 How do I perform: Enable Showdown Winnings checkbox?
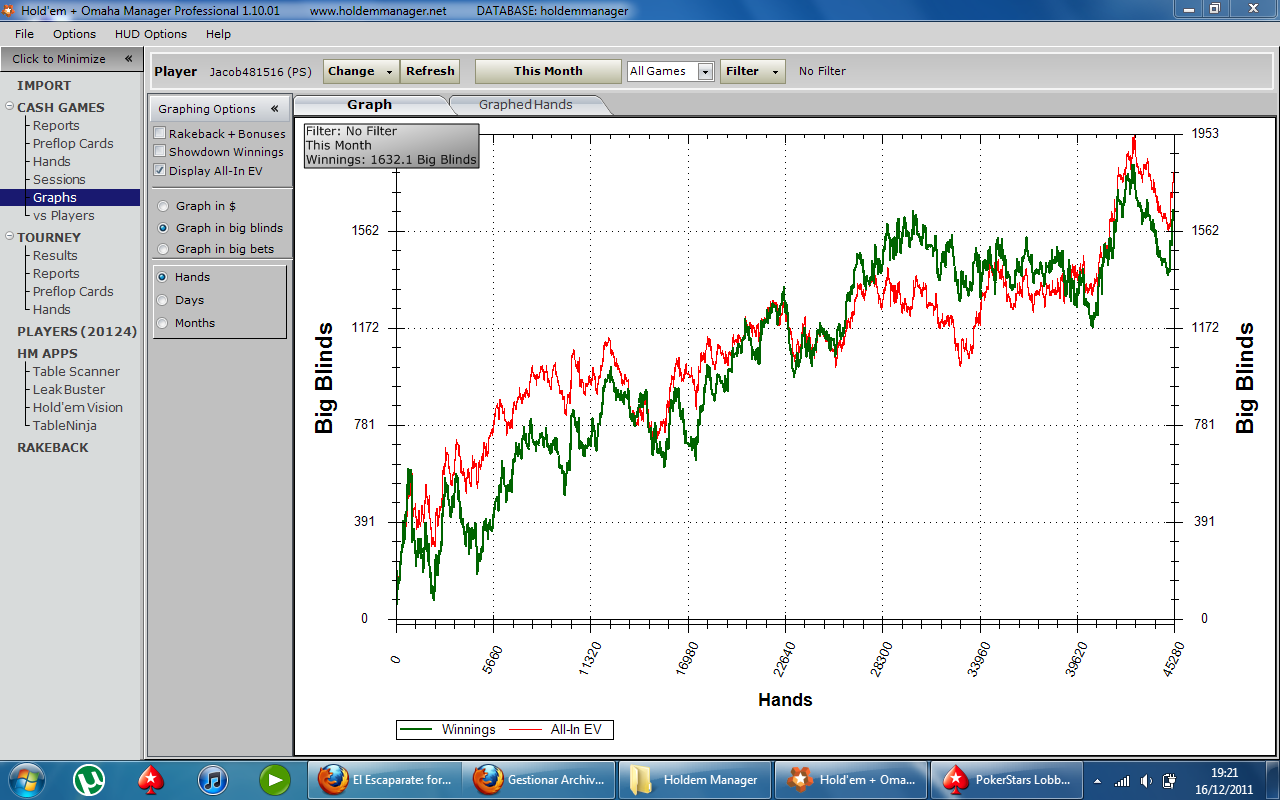point(160,152)
